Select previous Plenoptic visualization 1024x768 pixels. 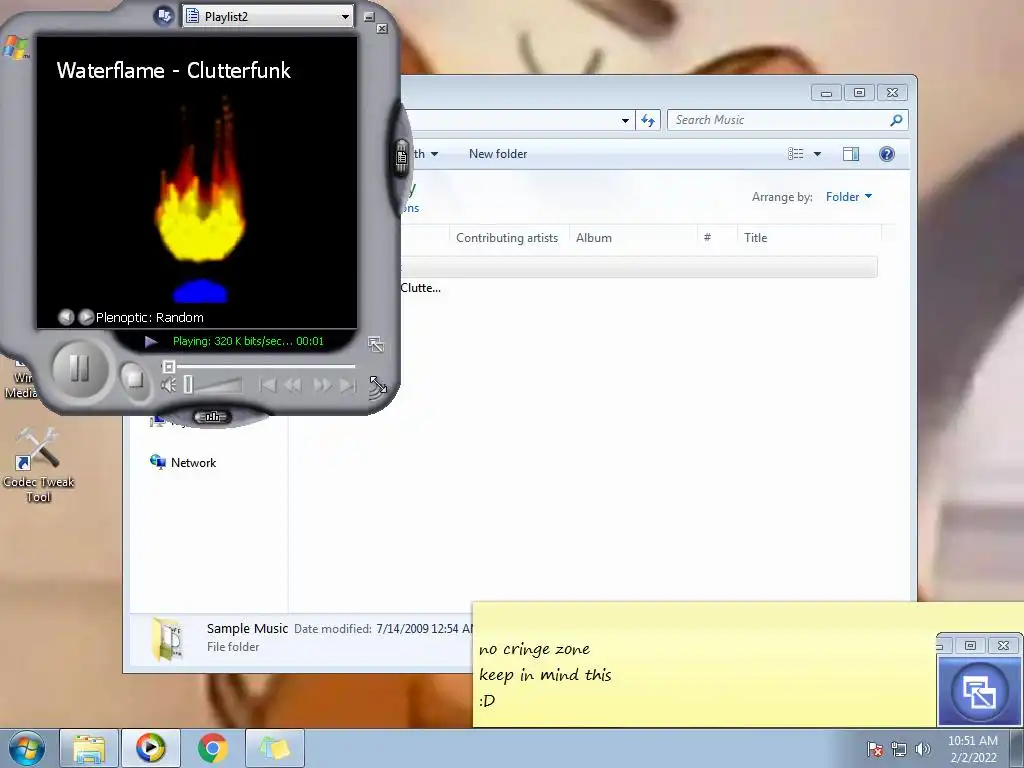[x=66, y=317]
